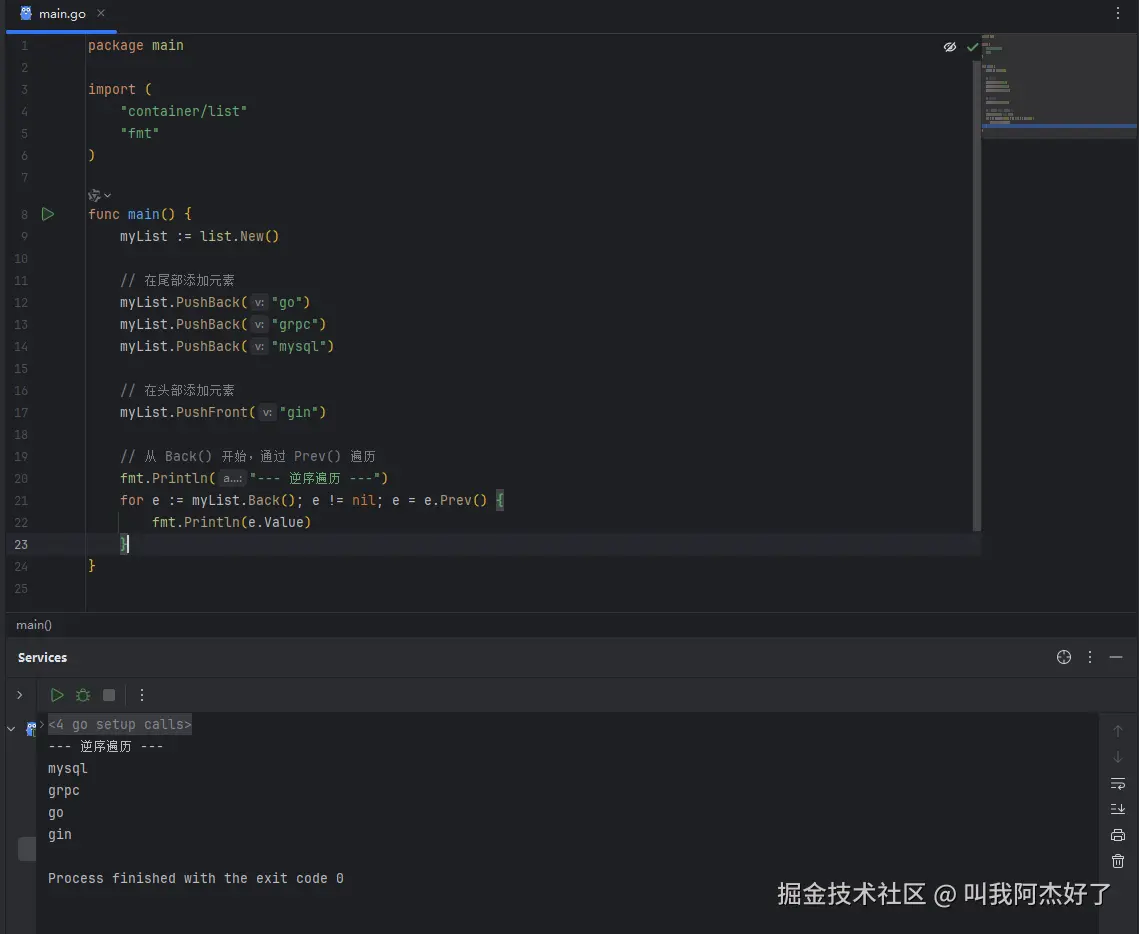Minimize the Services panel
Image resolution: width=1139 pixels, height=934 pixels.
(x=1116, y=657)
